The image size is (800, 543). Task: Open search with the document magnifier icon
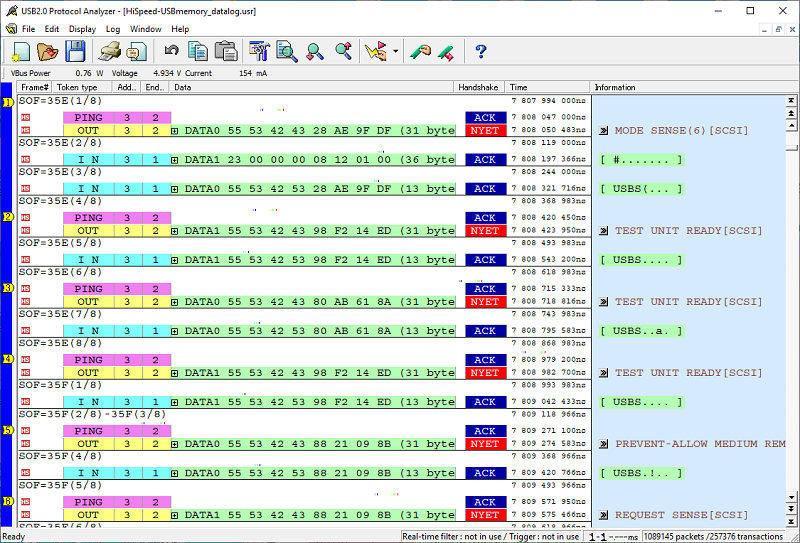(287, 52)
